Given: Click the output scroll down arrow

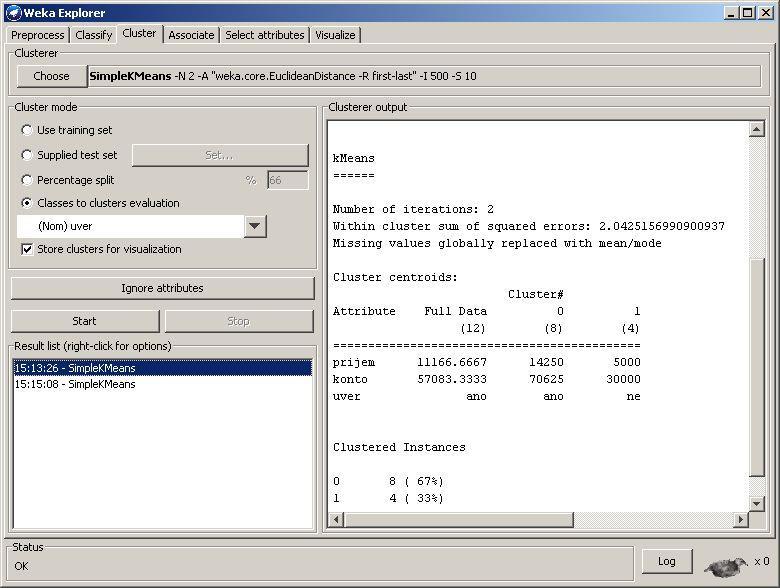Looking at the screenshot, I should 756,503.
